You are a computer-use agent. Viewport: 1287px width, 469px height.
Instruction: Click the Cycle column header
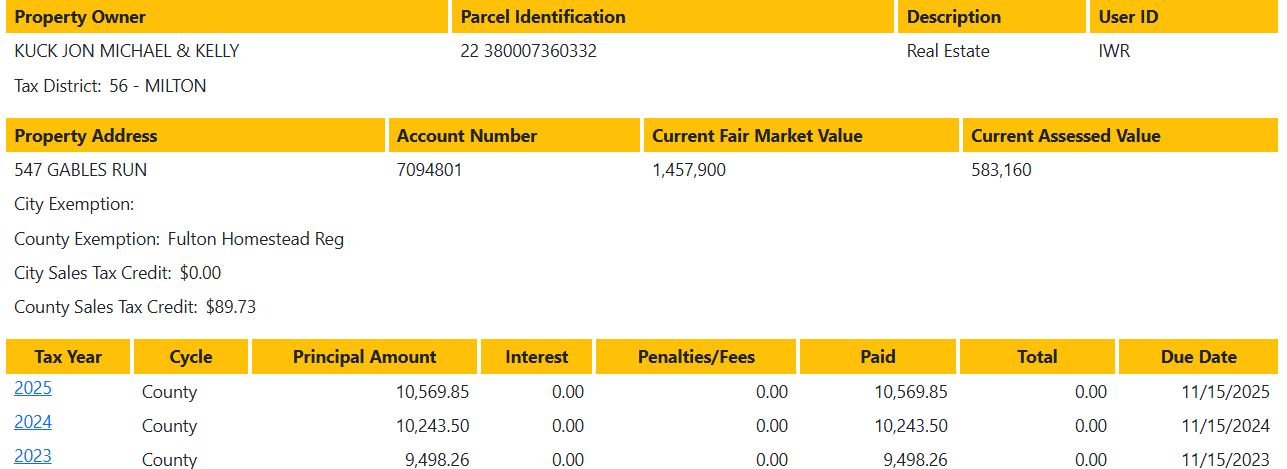[191, 357]
